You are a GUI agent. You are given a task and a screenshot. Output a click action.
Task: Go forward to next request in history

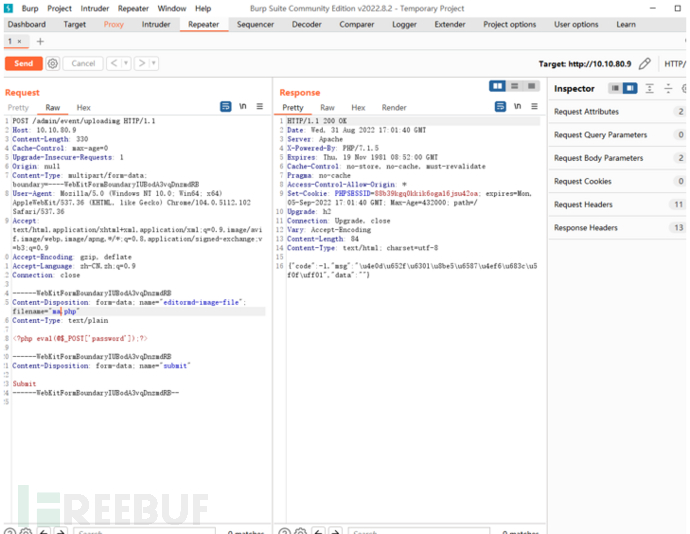coord(142,63)
